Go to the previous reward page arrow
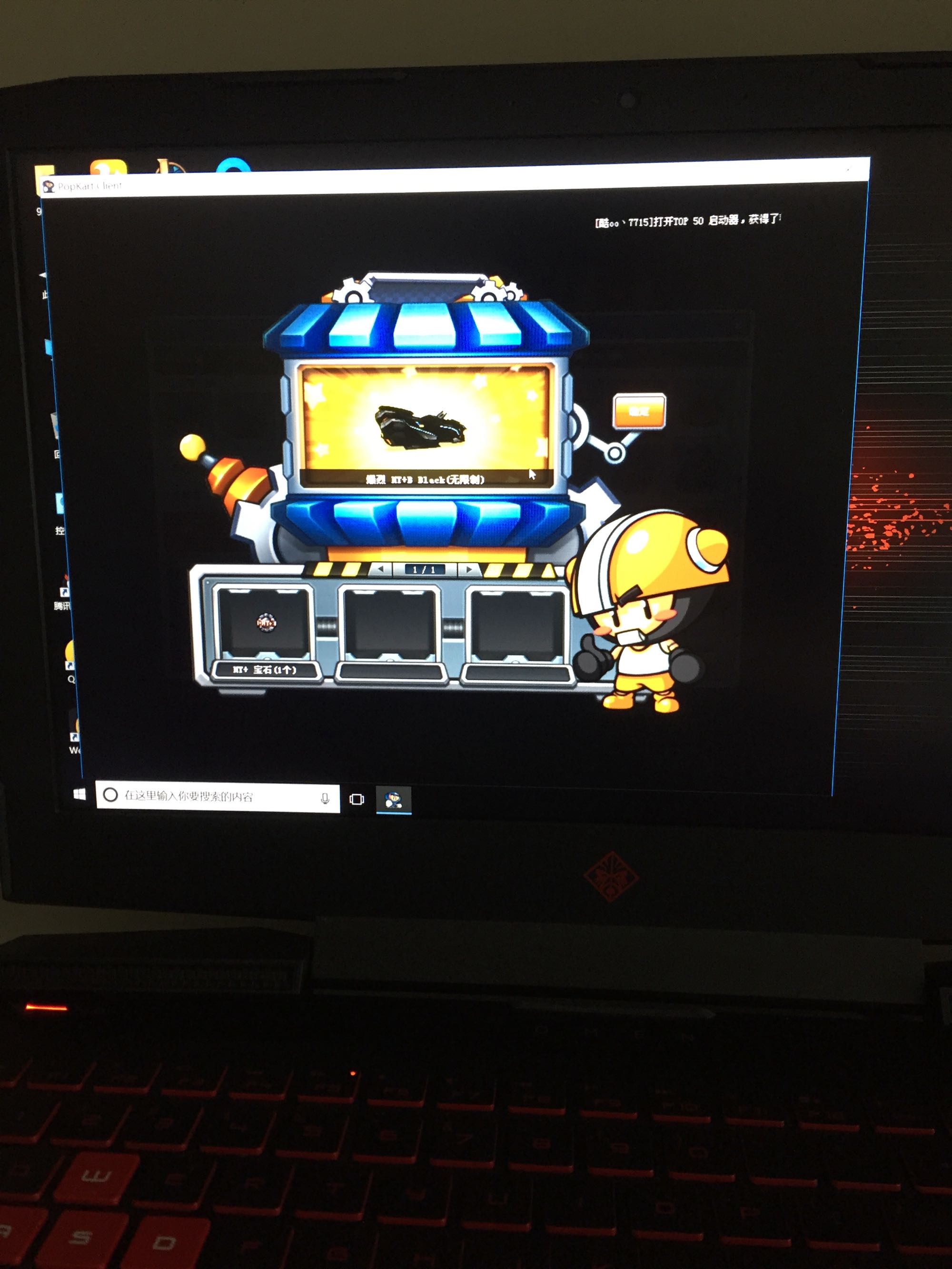Image resolution: width=952 pixels, height=1269 pixels. [x=380, y=569]
